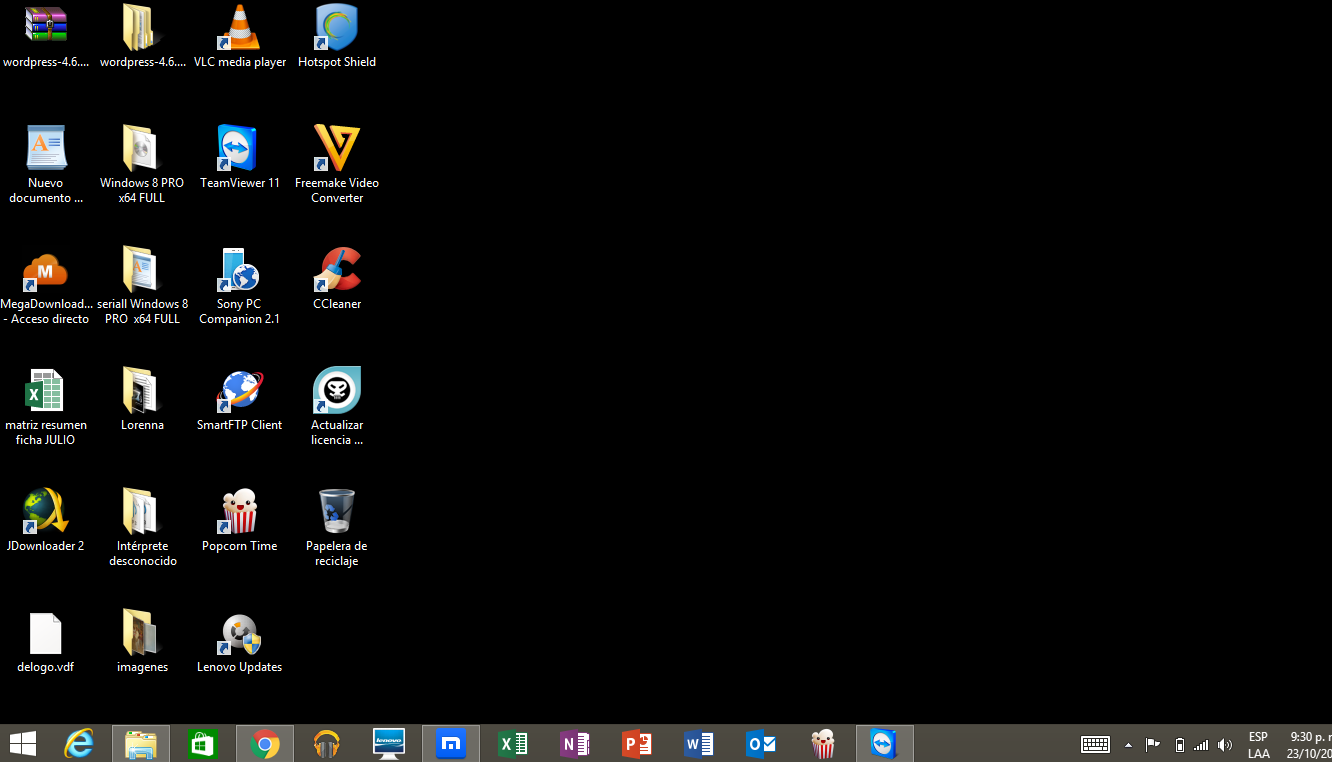Select the seriall Windows 8 PRO folder
Screen dimensions: 1332x762
tap(142, 270)
